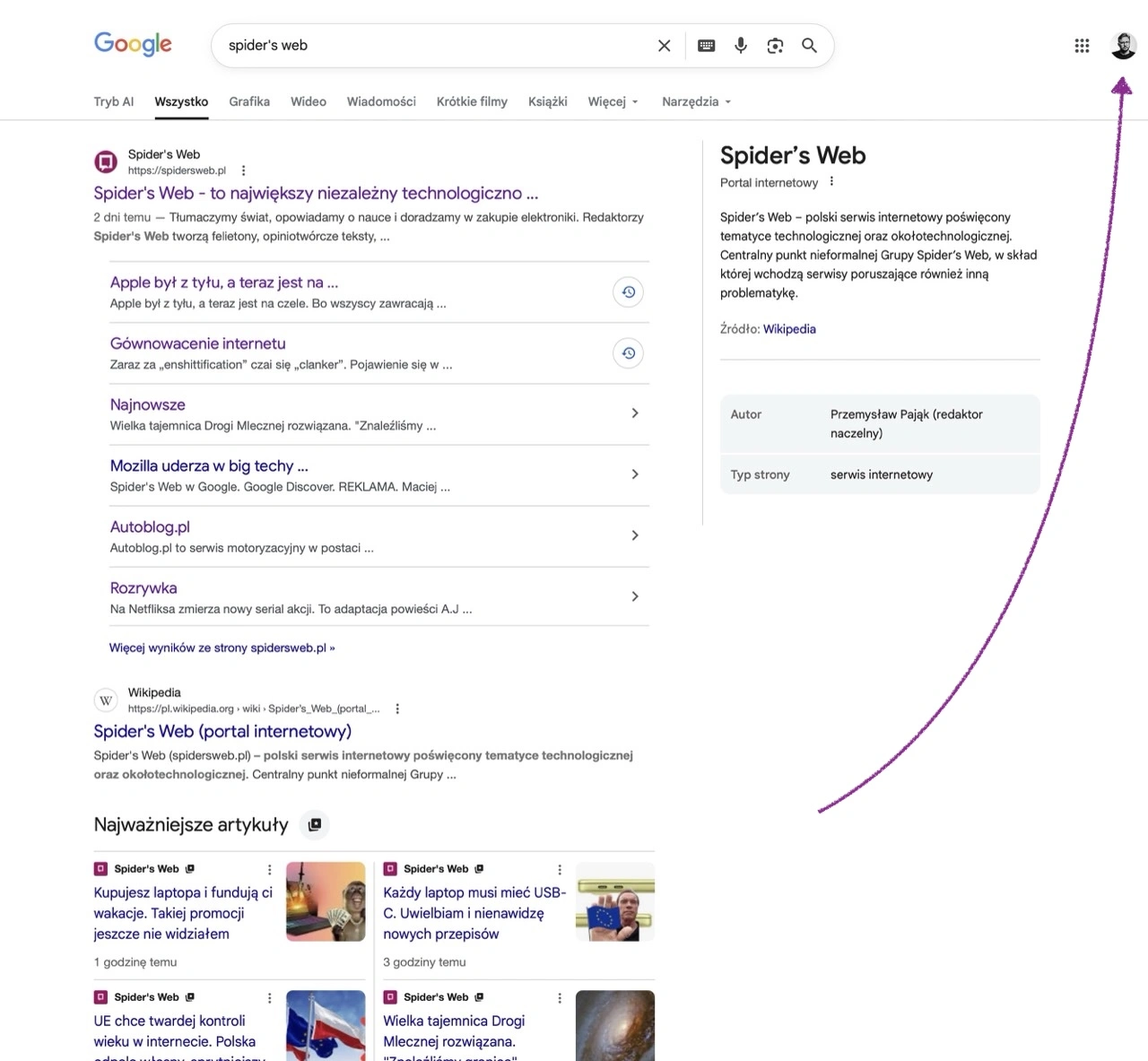Image resolution: width=1148 pixels, height=1061 pixels.
Task: Click the Wikipedia source link in knowledge panel
Action: point(788,328)
